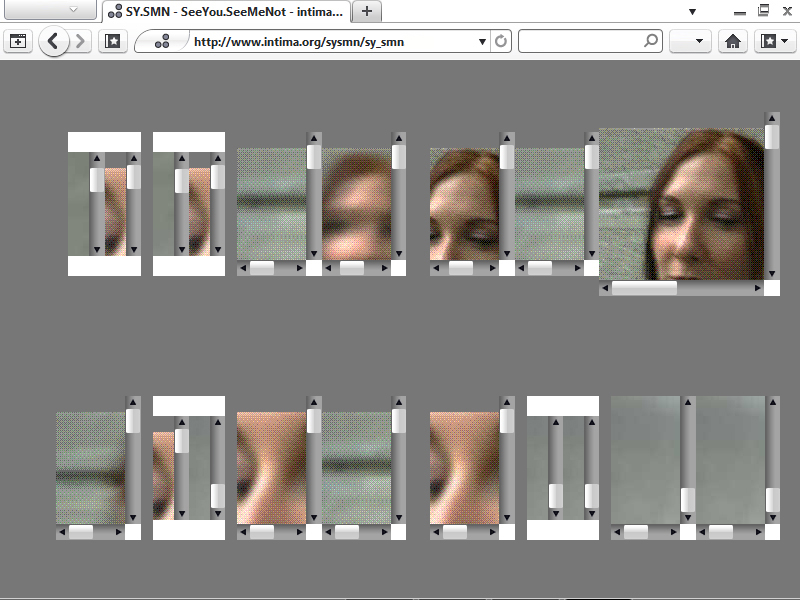Reload the page with the refresh icon
Screen dimensions: 800x600
[x=501, y=42]
